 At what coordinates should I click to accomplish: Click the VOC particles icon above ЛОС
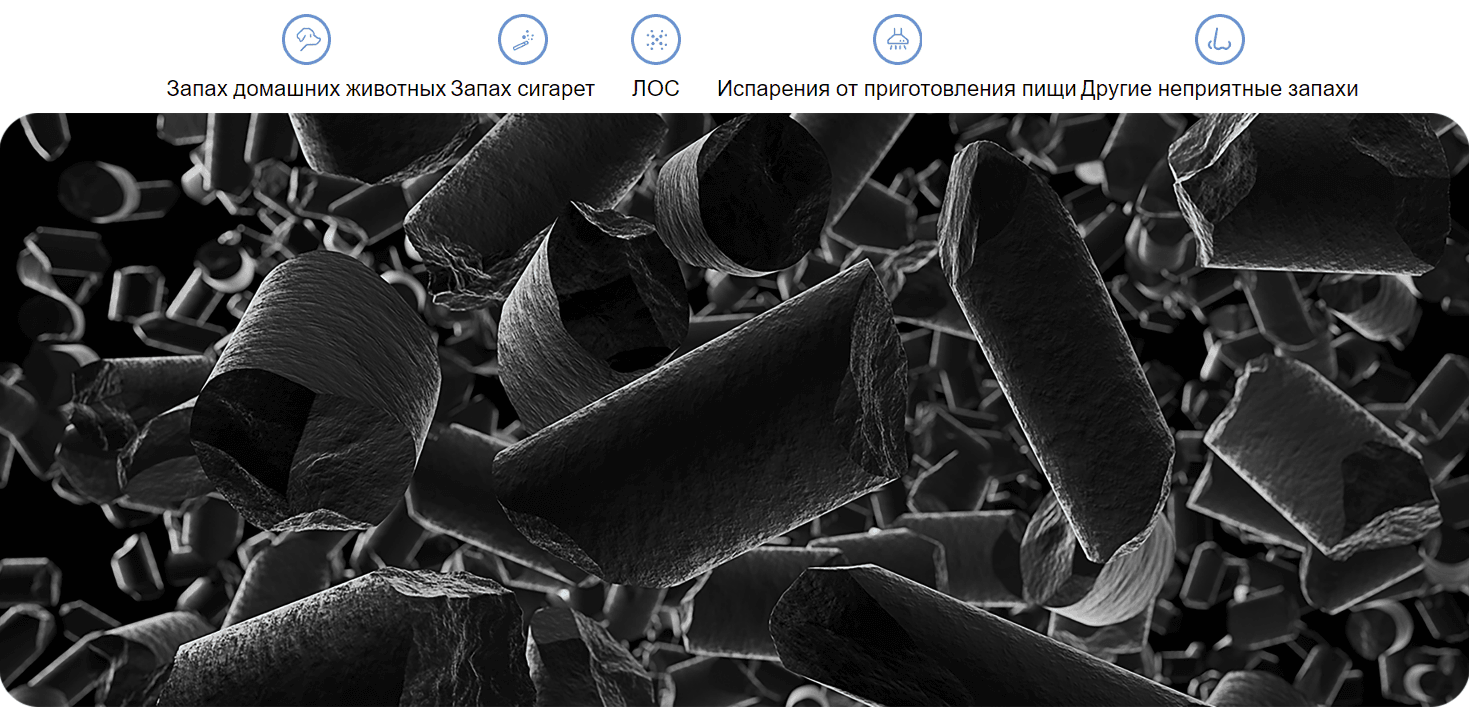(656, 40)
